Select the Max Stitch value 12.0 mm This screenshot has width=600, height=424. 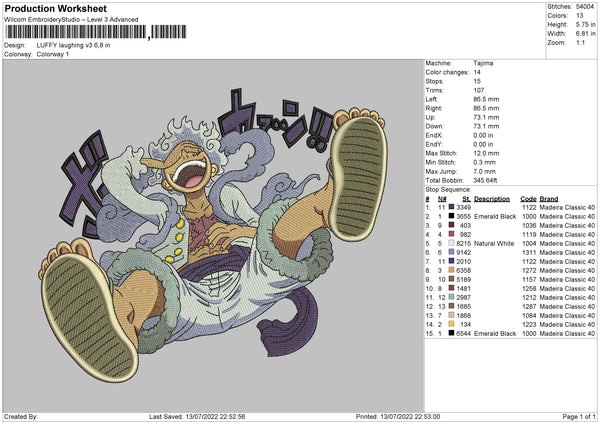click(x=486, y=153)
